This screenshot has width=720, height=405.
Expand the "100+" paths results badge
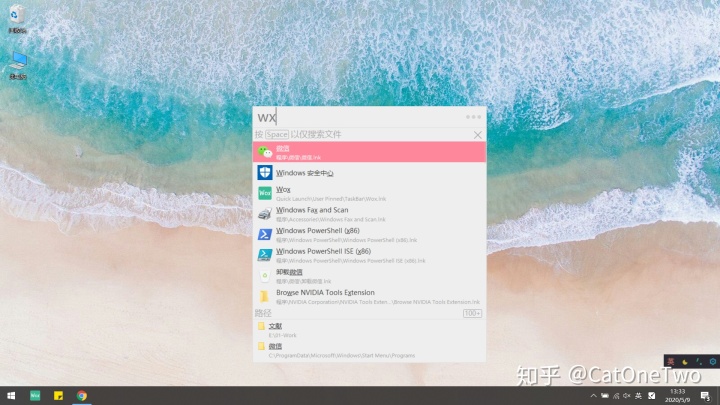(472, 314)
